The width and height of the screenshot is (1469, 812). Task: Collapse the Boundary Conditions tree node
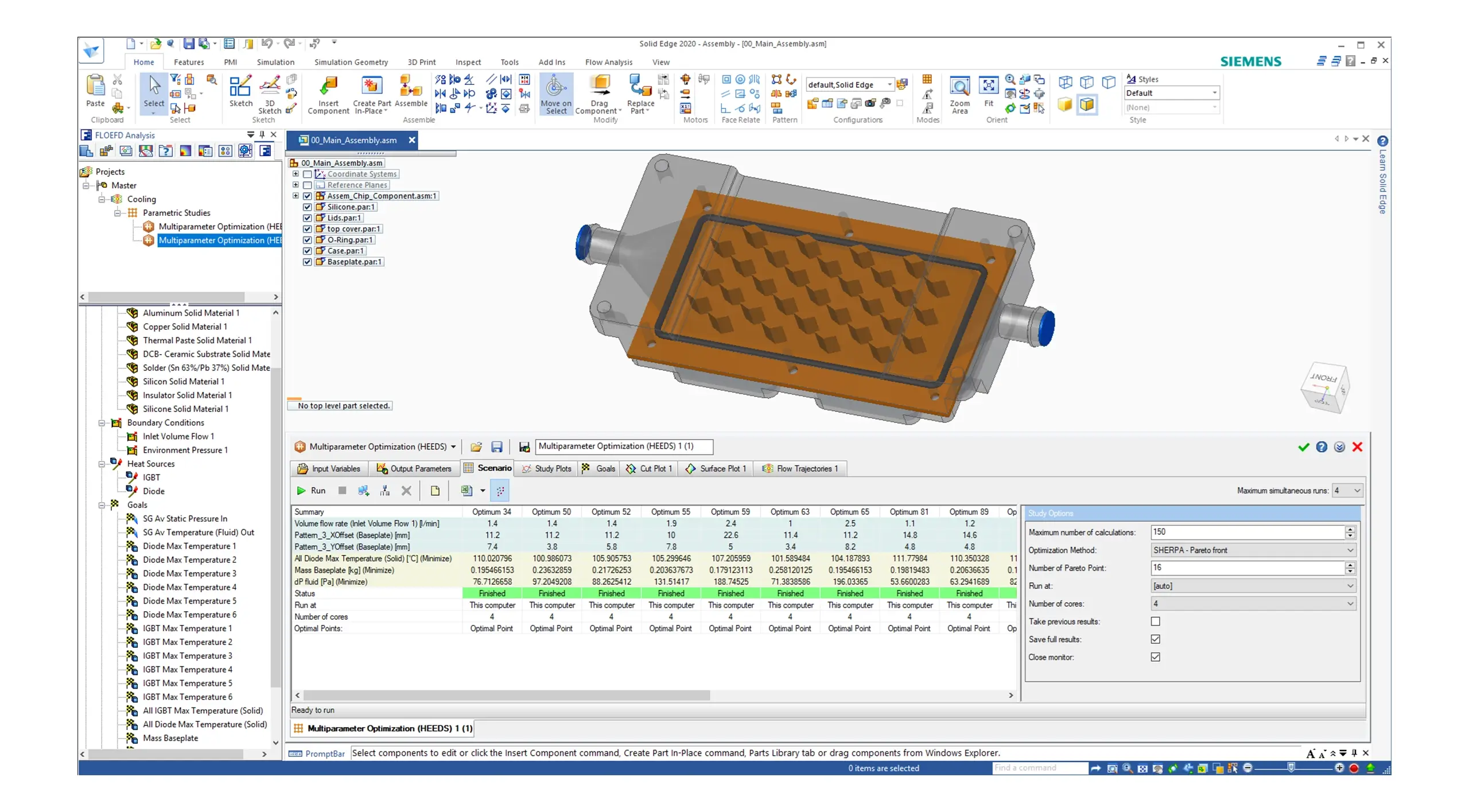click(102, 423)
